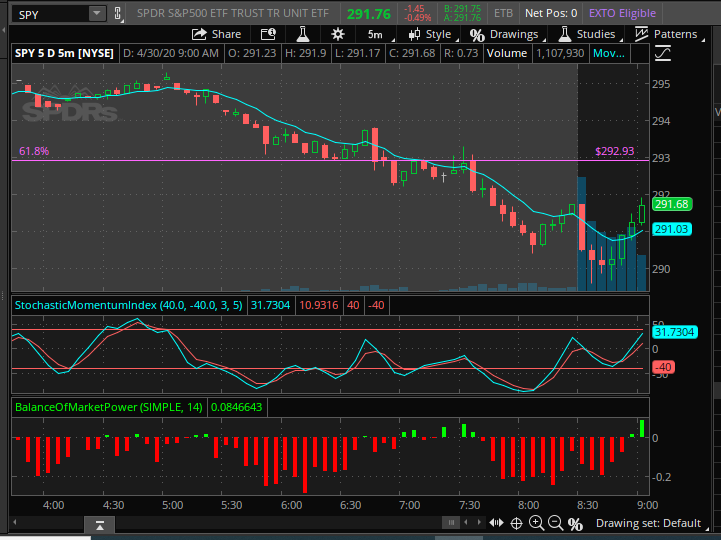721x540 pixels.
Task: Click the drawing tool icon below Patterns
Action: click(x=663, y=53)
